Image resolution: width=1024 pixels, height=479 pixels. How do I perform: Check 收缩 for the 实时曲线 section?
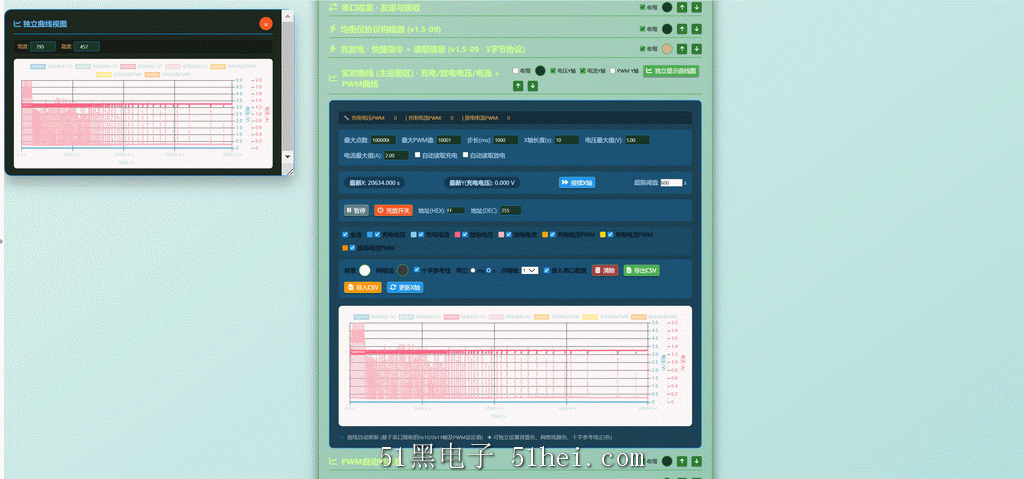point(516,71)
